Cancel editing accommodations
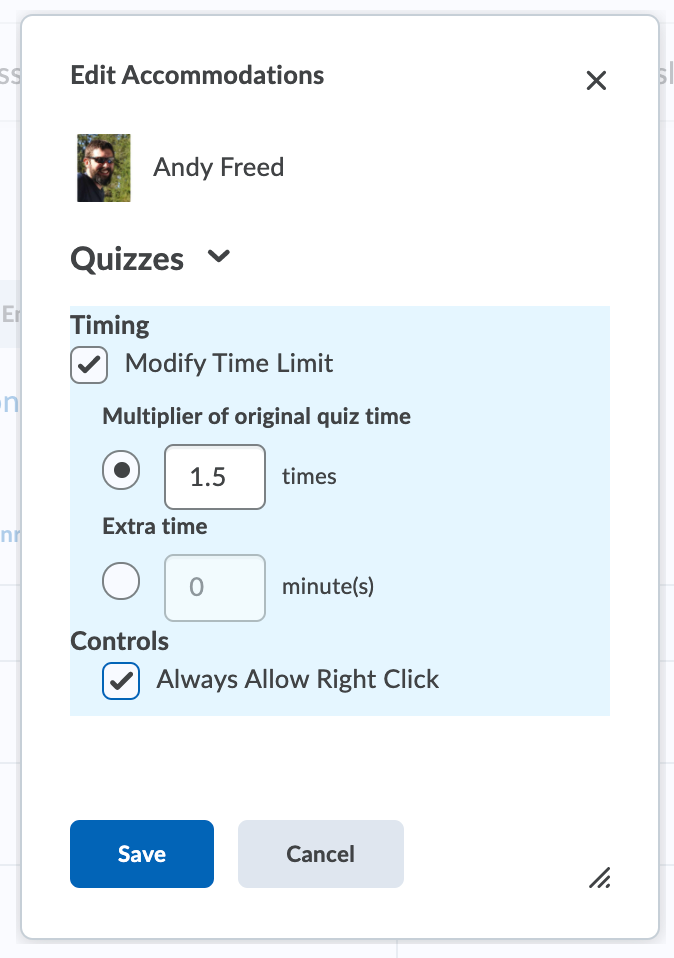674x958 pixels. [320, 853]
